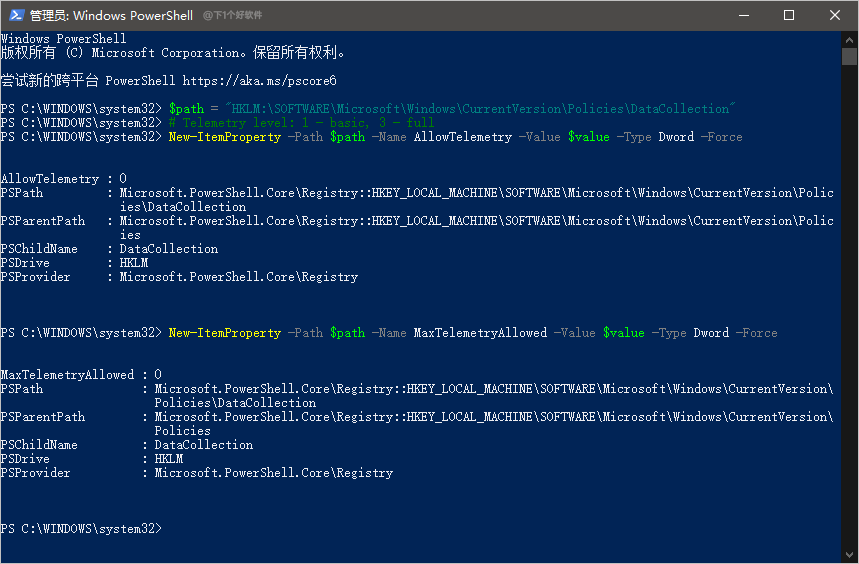Click the "# Telemetry level" comment line
Screen dimensions: 859x564
[x=302, y=122]
